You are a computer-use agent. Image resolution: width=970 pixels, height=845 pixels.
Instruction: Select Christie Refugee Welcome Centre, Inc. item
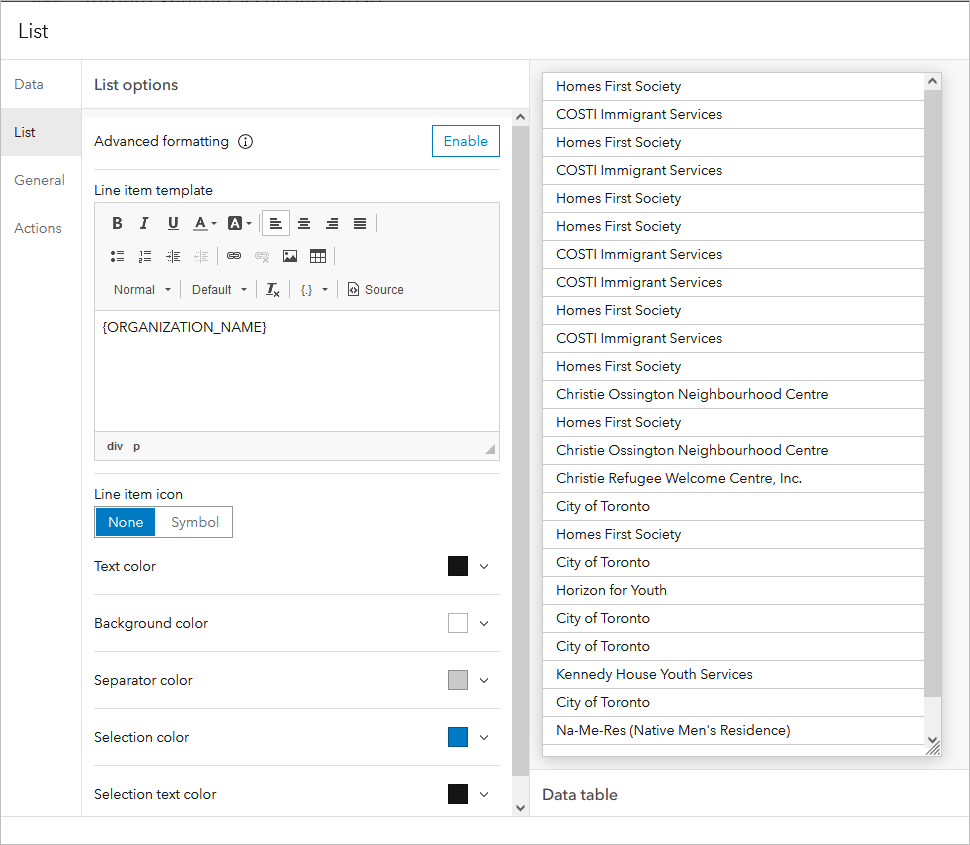(733, 478)
